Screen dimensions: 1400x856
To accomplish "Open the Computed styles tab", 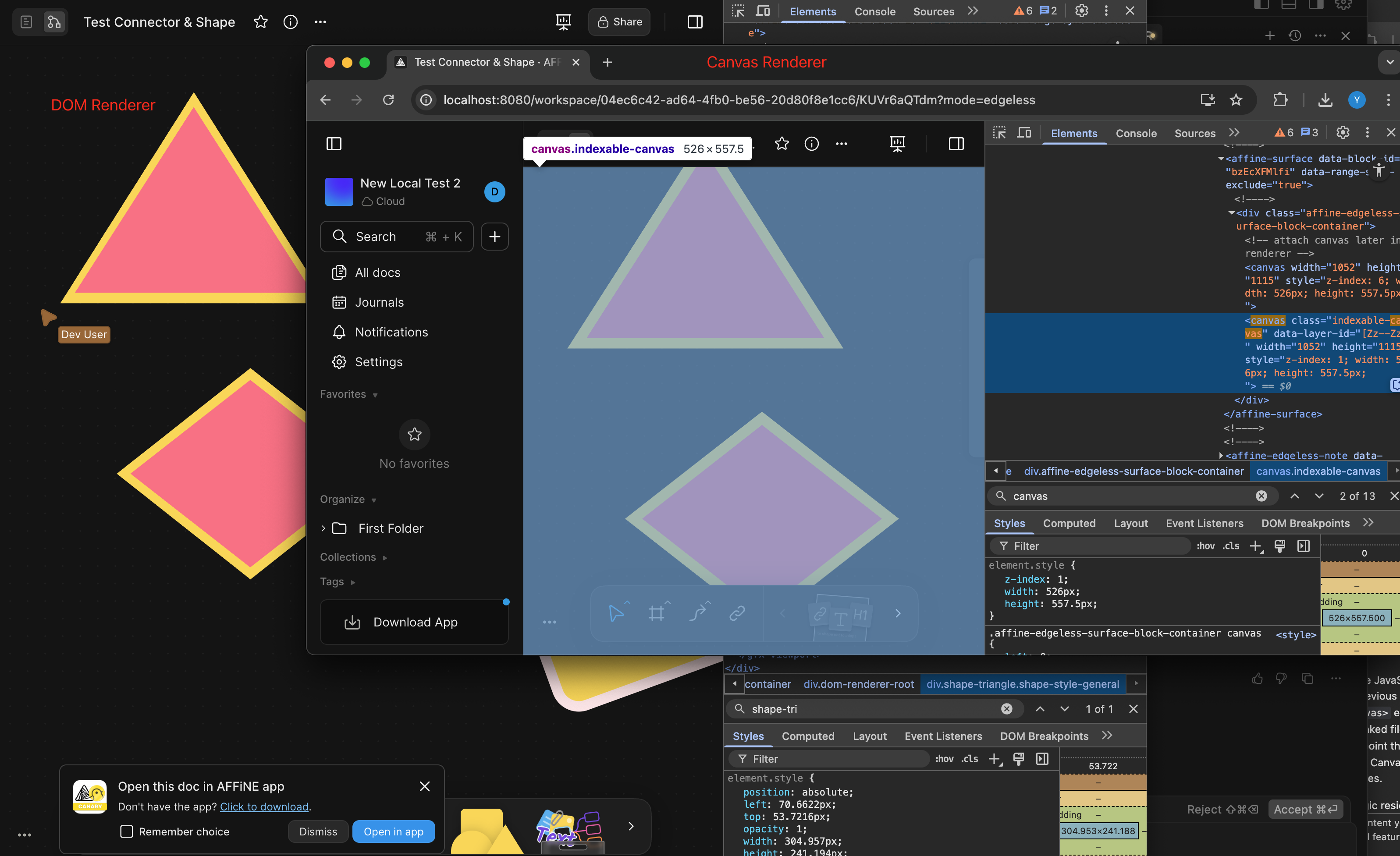I will coord(1069,523).
